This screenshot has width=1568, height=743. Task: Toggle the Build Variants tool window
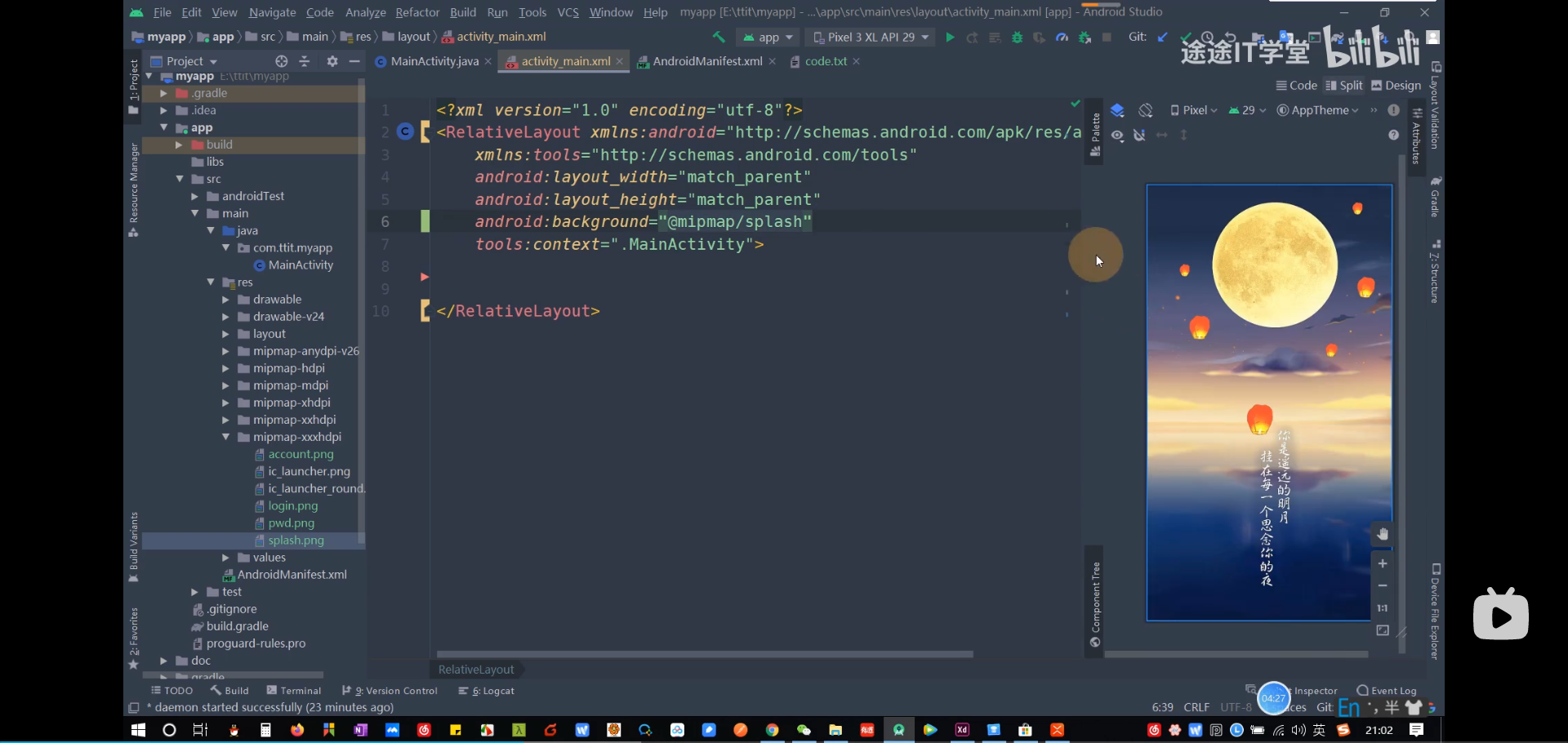click(134, 547)
